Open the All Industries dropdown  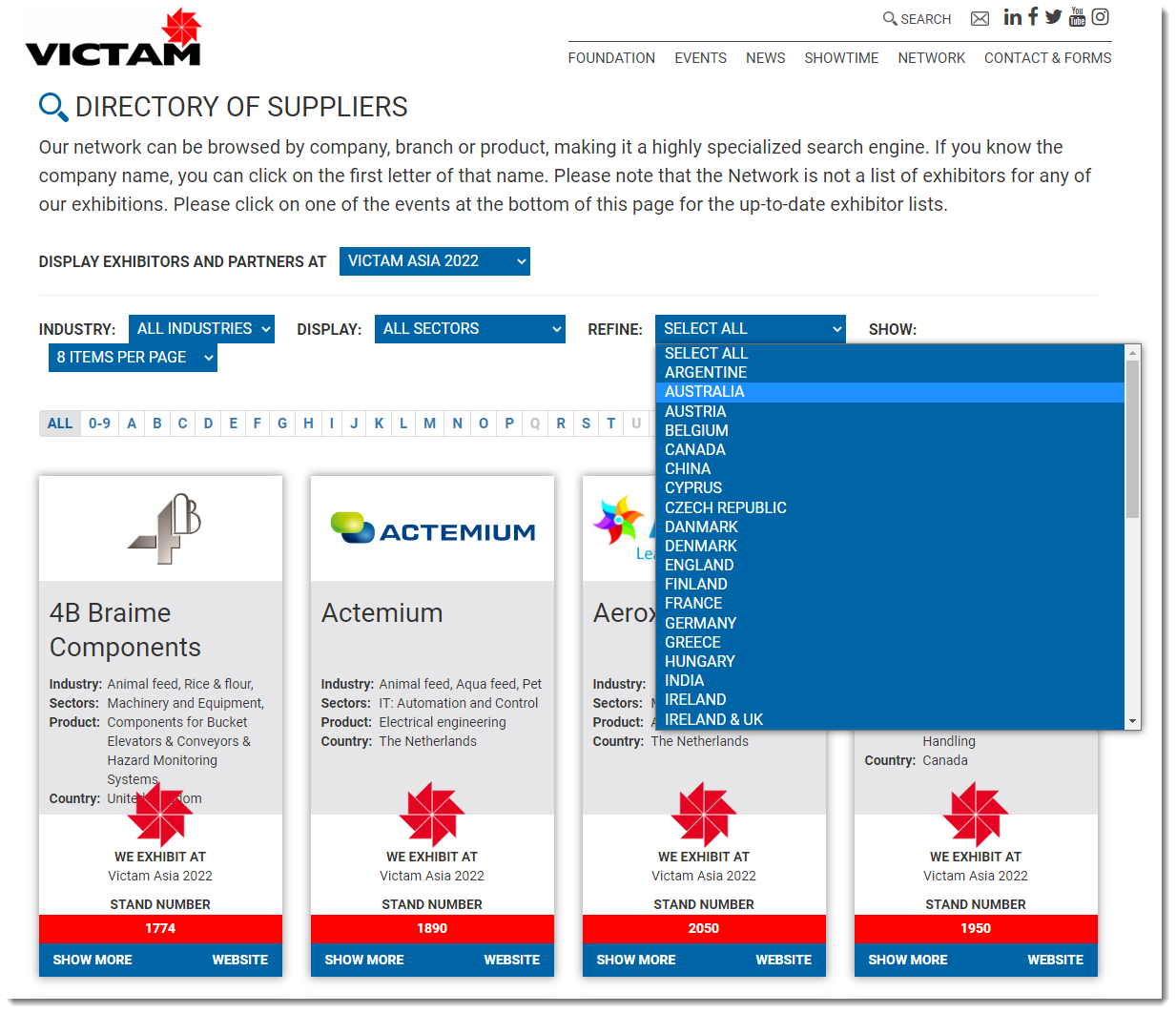tap(201, 329)
